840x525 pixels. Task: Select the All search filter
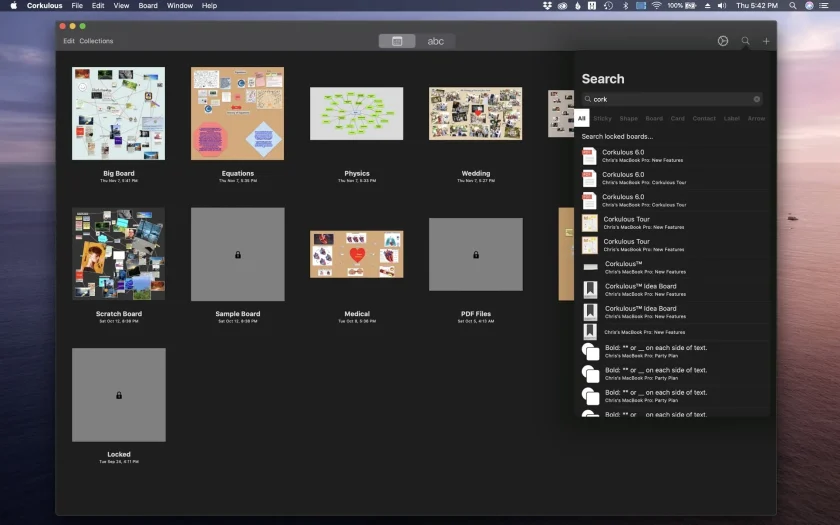[582, 118]
